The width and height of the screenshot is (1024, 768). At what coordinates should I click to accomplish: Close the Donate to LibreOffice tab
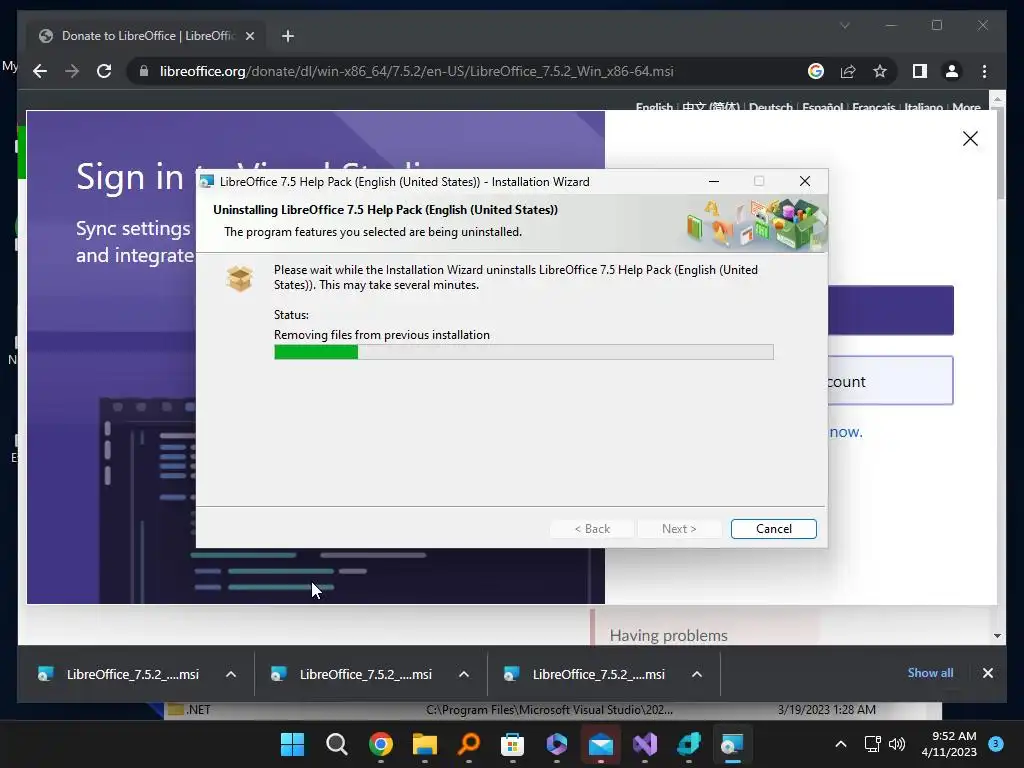click(x=249, y=36)
